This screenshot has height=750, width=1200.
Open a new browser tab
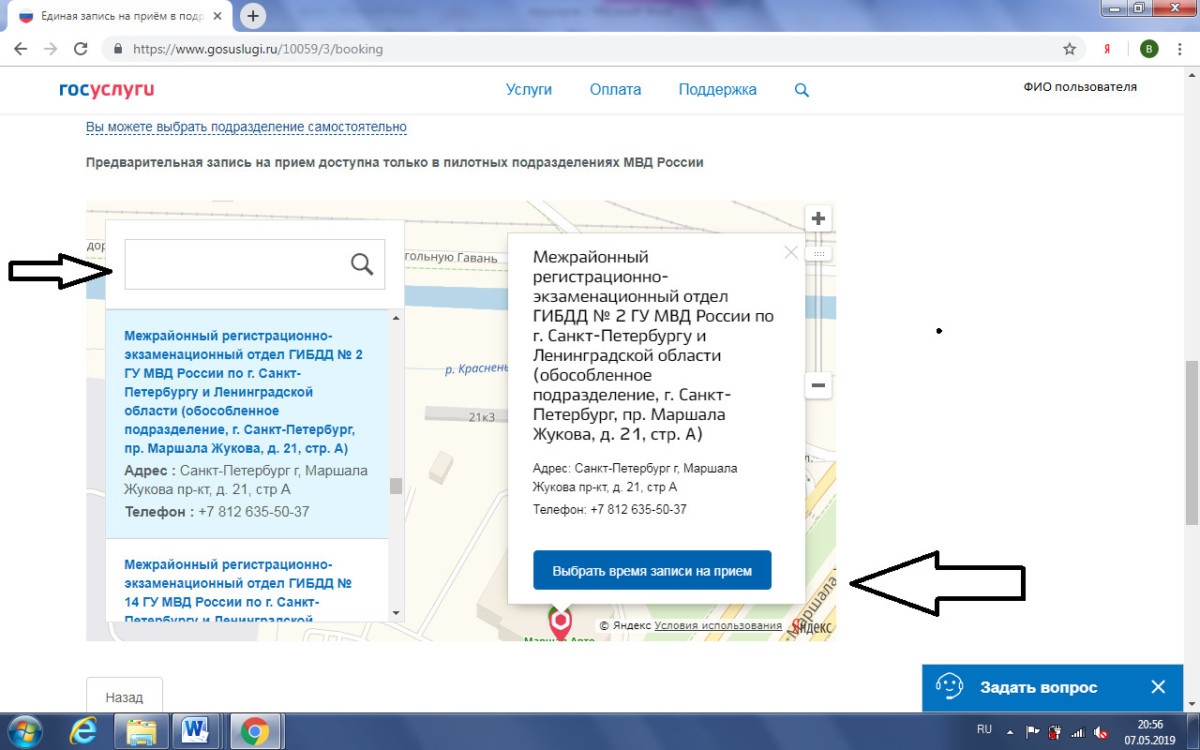click(254, 15)
